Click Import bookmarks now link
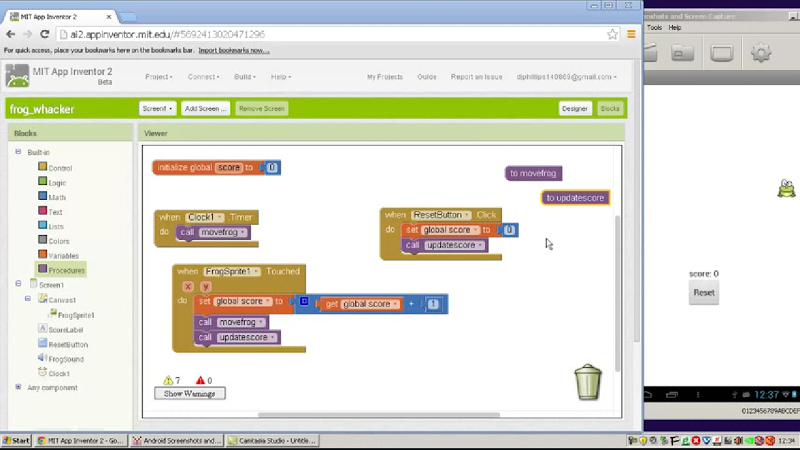 234,50
